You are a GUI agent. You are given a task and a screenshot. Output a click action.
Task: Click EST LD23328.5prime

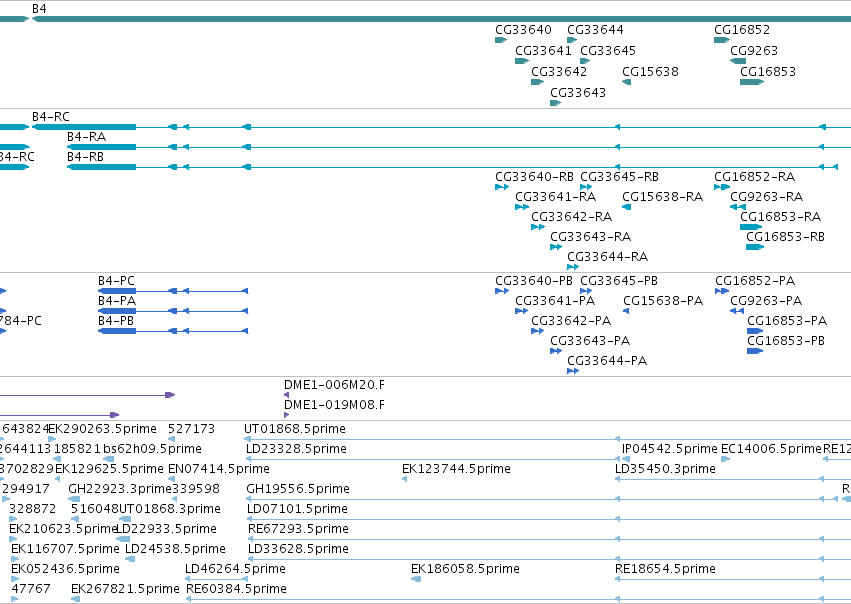(x=296, y=449)
